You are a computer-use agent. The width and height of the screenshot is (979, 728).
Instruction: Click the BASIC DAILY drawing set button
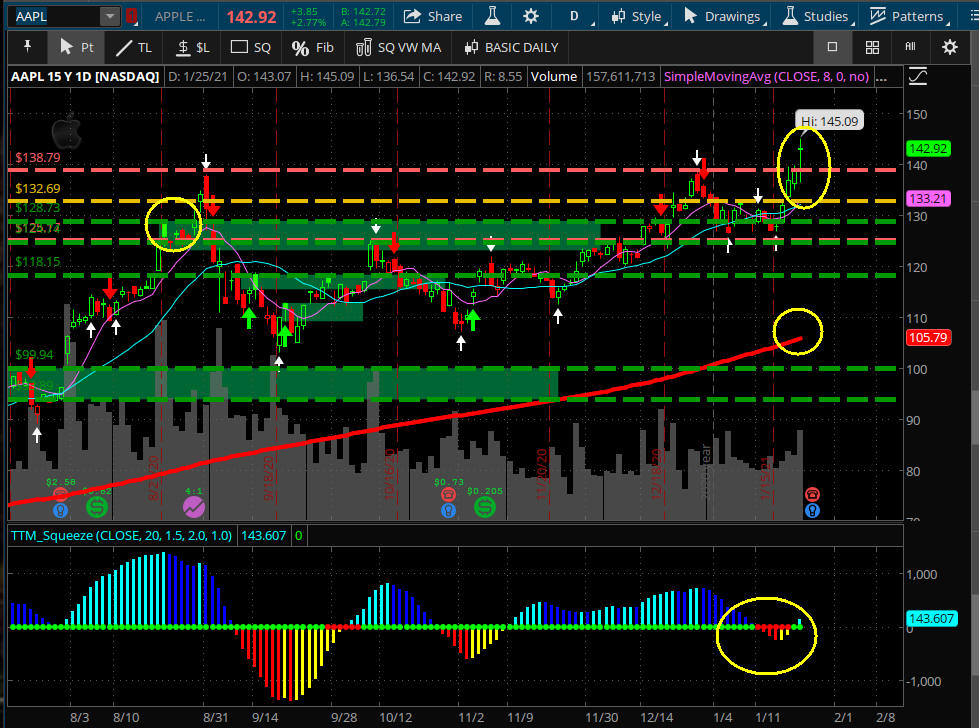510,47
